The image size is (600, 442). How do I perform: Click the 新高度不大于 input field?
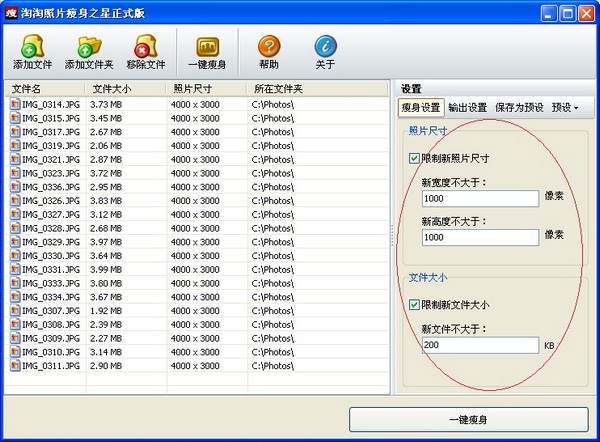(480, 238)
